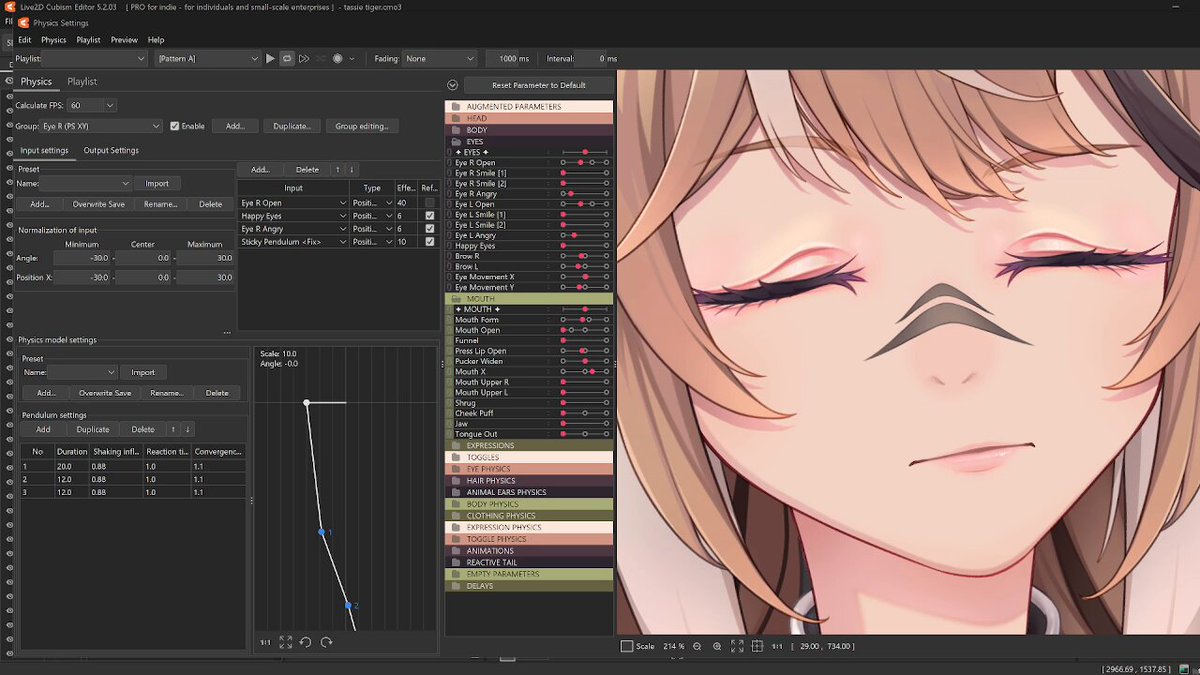The image size is (1200, 675).
Task: Move input row down with arrow above table
Action: click(351, 170)
